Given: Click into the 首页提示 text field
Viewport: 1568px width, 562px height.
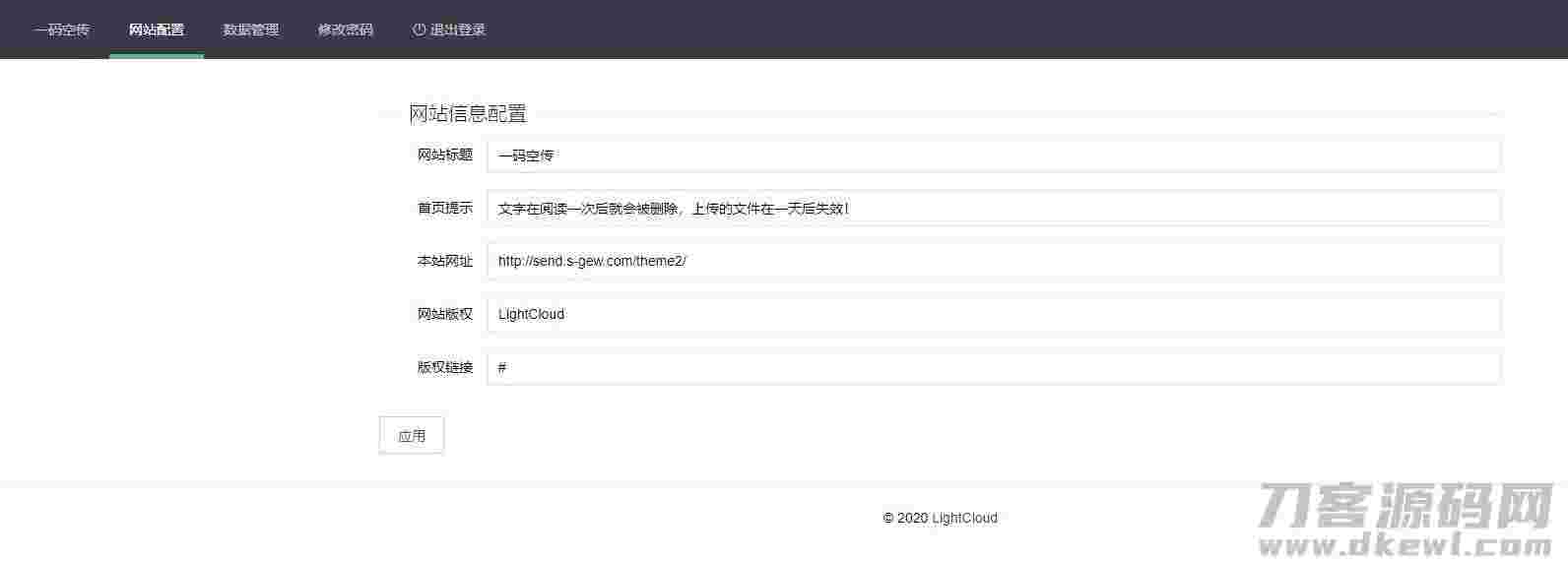Looking at the screenshot, I should (x=994, y=208).
